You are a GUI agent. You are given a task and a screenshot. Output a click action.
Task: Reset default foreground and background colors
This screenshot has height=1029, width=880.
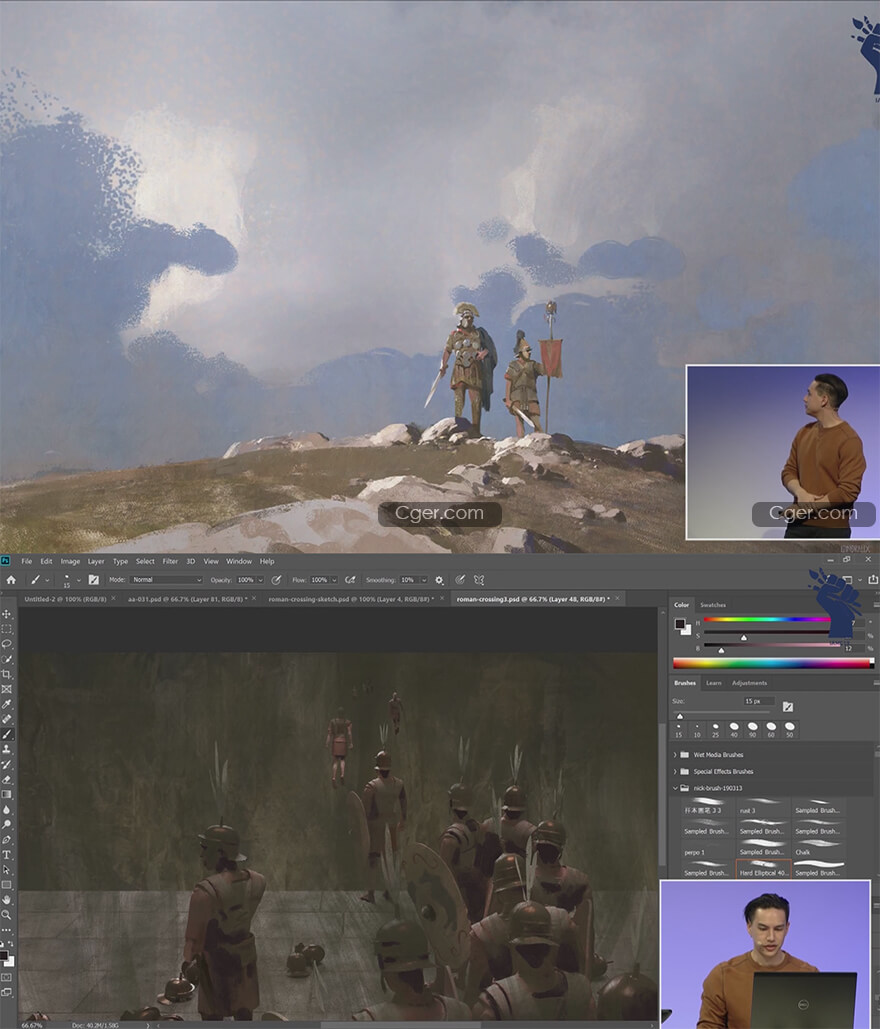click(x=2, y=944)
